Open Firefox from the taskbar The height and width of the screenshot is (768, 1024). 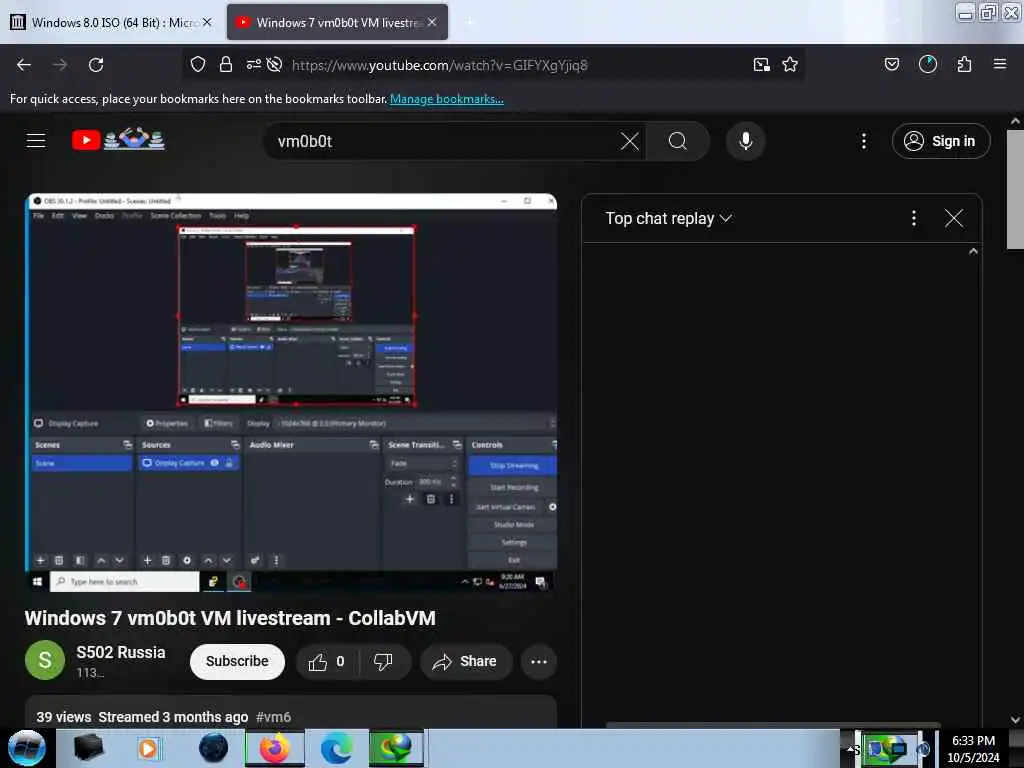(275, 748)
